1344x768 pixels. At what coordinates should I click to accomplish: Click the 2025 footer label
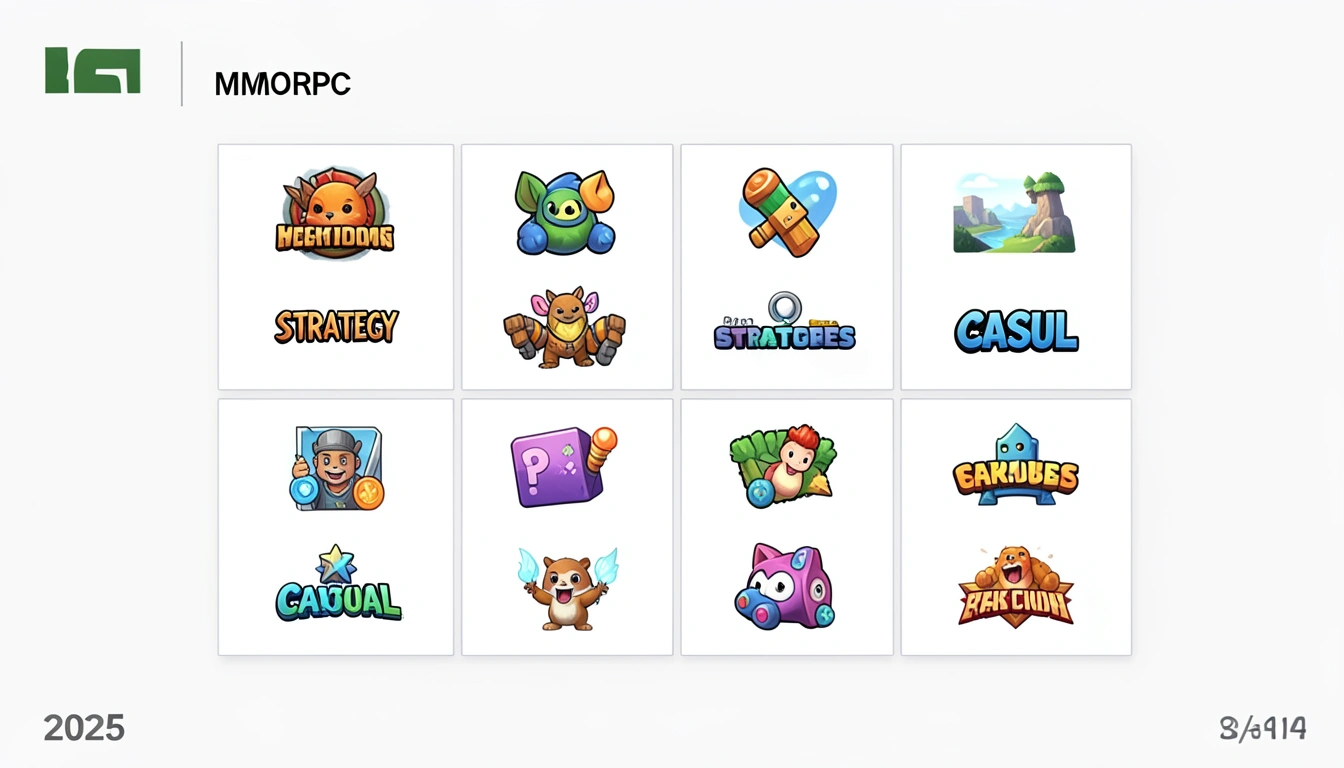click(84, 728)
